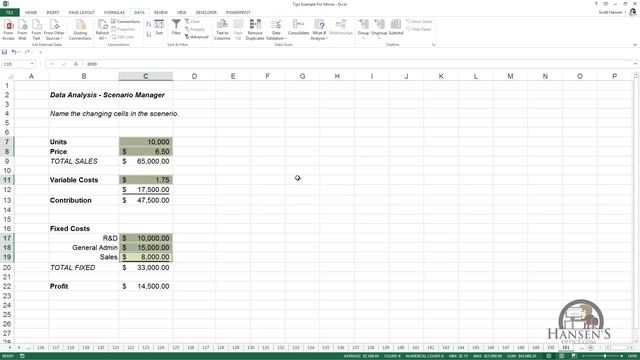Image resolution: width=640 pixels, height=360 pixels.
Task: Select the Units cell showing 10,000
Action: pyautogui.click(x=146, y=142)
